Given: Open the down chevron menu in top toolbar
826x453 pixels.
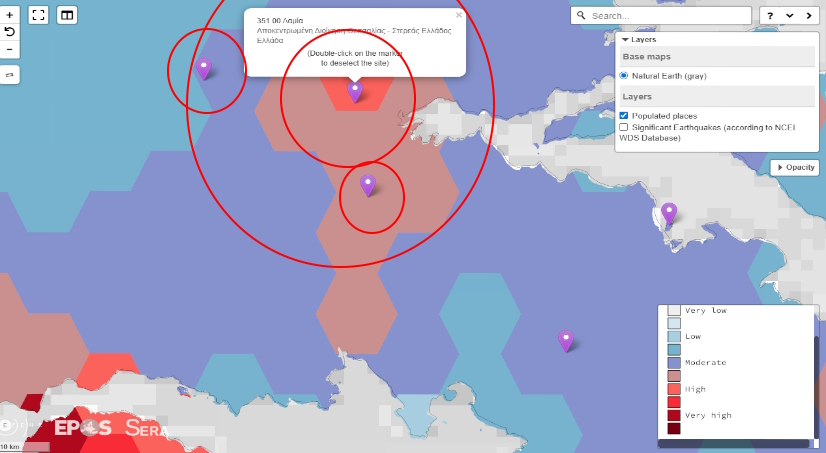Looking at the screenshot, I should pyautogui.click(x=789, y=16).
